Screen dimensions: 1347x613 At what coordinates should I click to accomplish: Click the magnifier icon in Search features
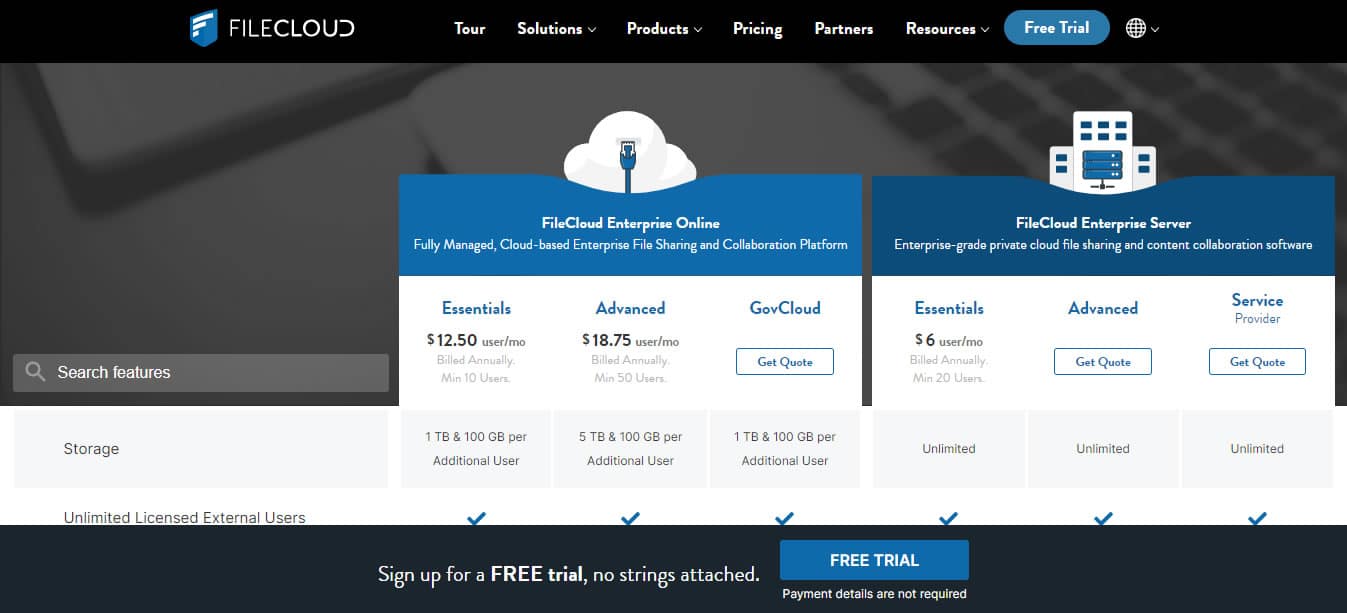click(36, 372)
